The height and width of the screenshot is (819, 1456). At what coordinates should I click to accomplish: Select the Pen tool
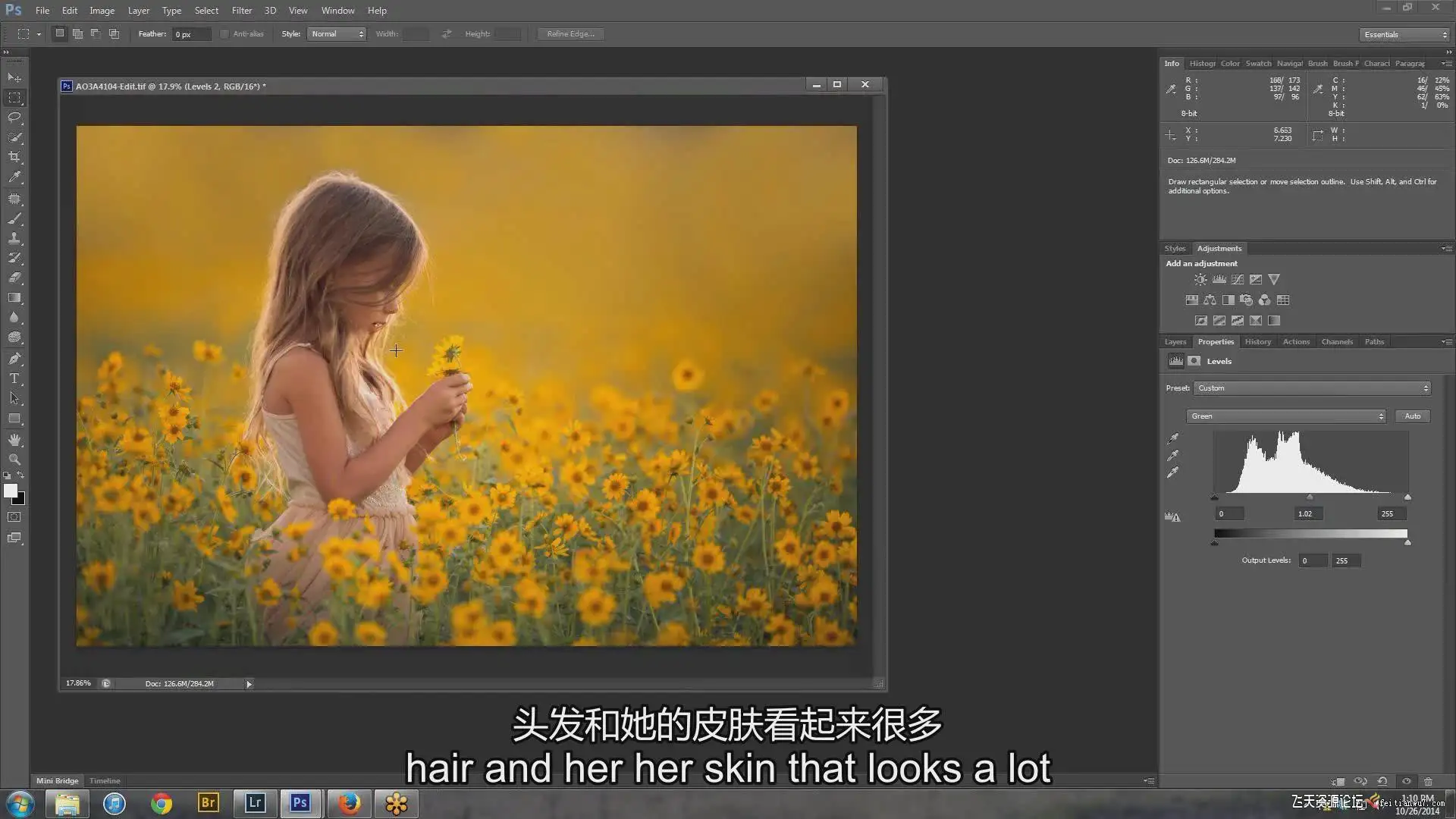(14, 358)
